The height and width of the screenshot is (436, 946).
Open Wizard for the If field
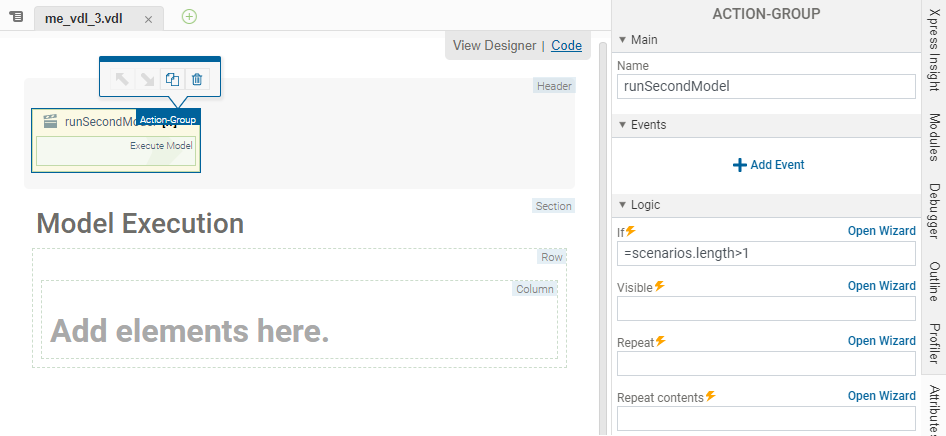[x=881, y=231]
